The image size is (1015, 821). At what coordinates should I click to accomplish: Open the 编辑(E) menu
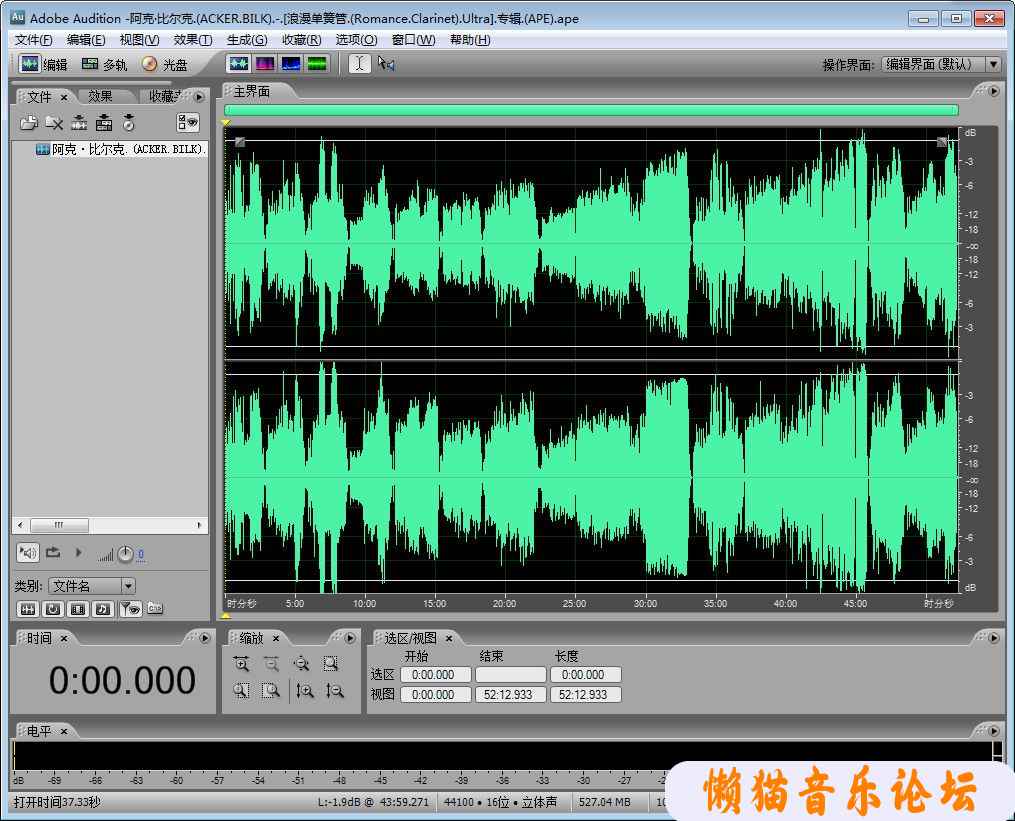coord(86,40)
